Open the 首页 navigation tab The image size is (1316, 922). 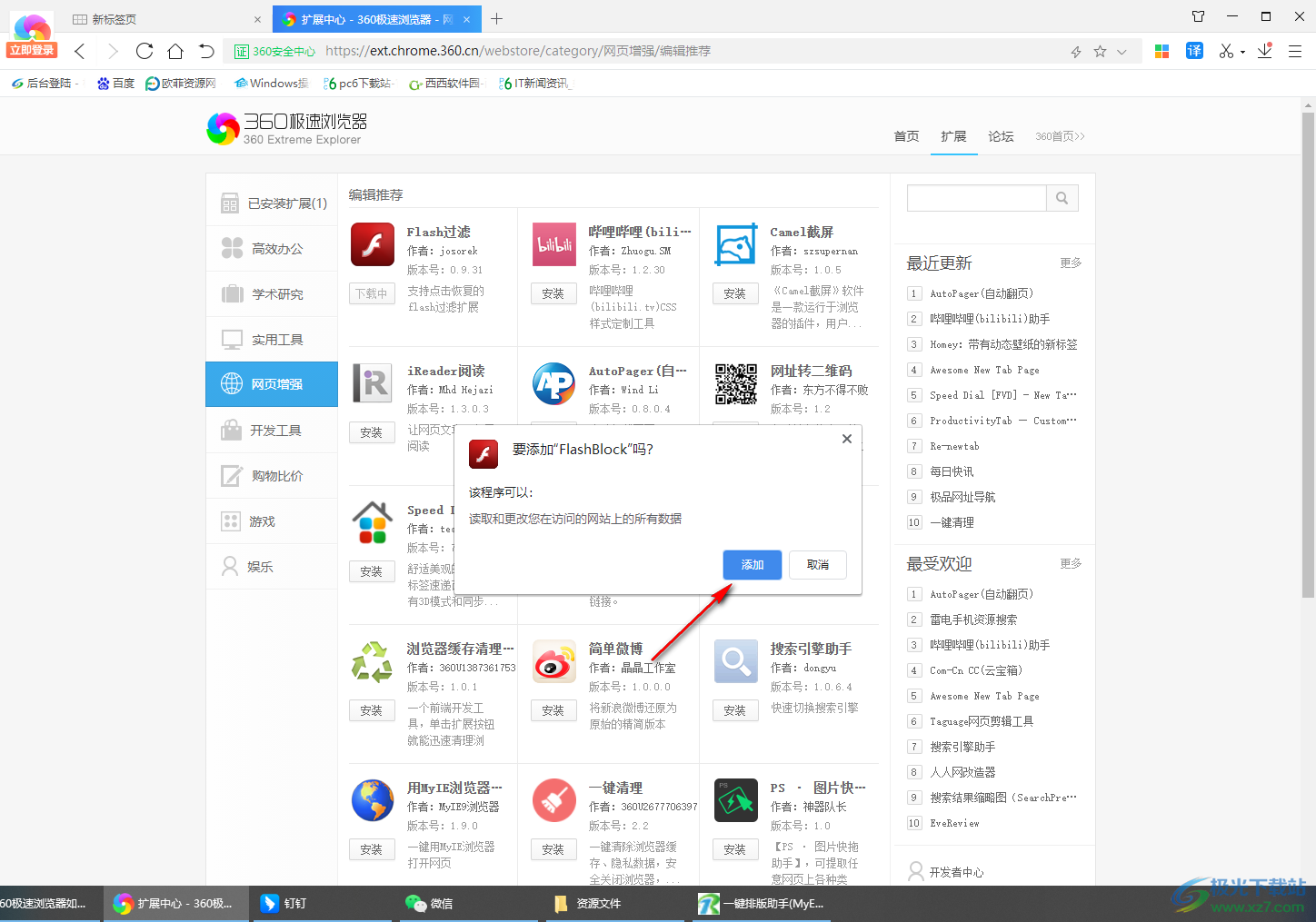[x=906, y=136]
